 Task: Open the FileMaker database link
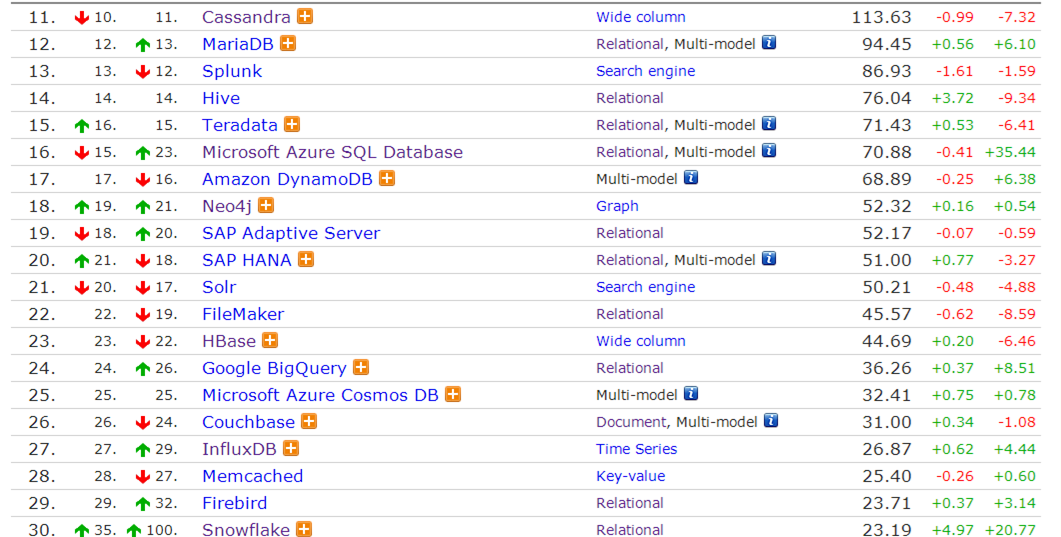tap(243, 314)
